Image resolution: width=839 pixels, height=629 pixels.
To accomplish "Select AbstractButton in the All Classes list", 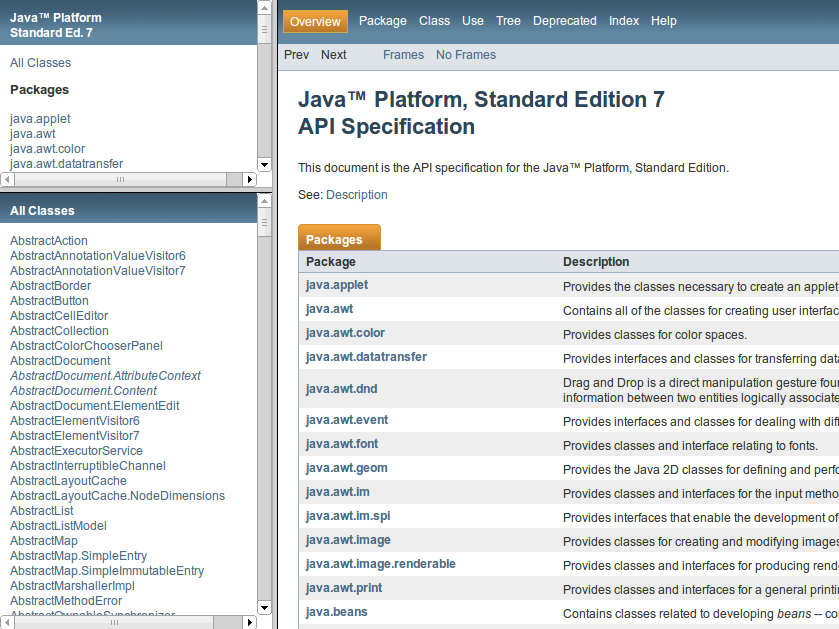I will click(49, 301).
